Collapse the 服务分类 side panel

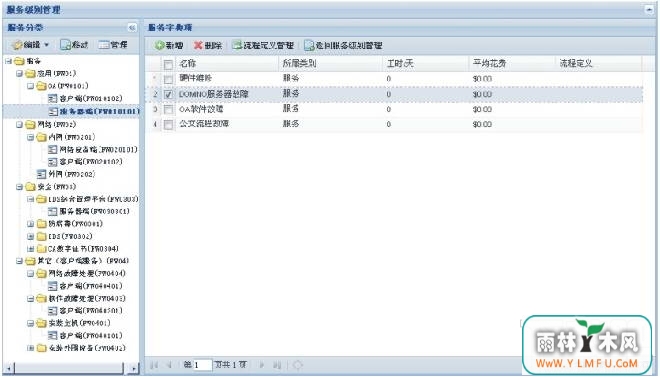[132, 28]
